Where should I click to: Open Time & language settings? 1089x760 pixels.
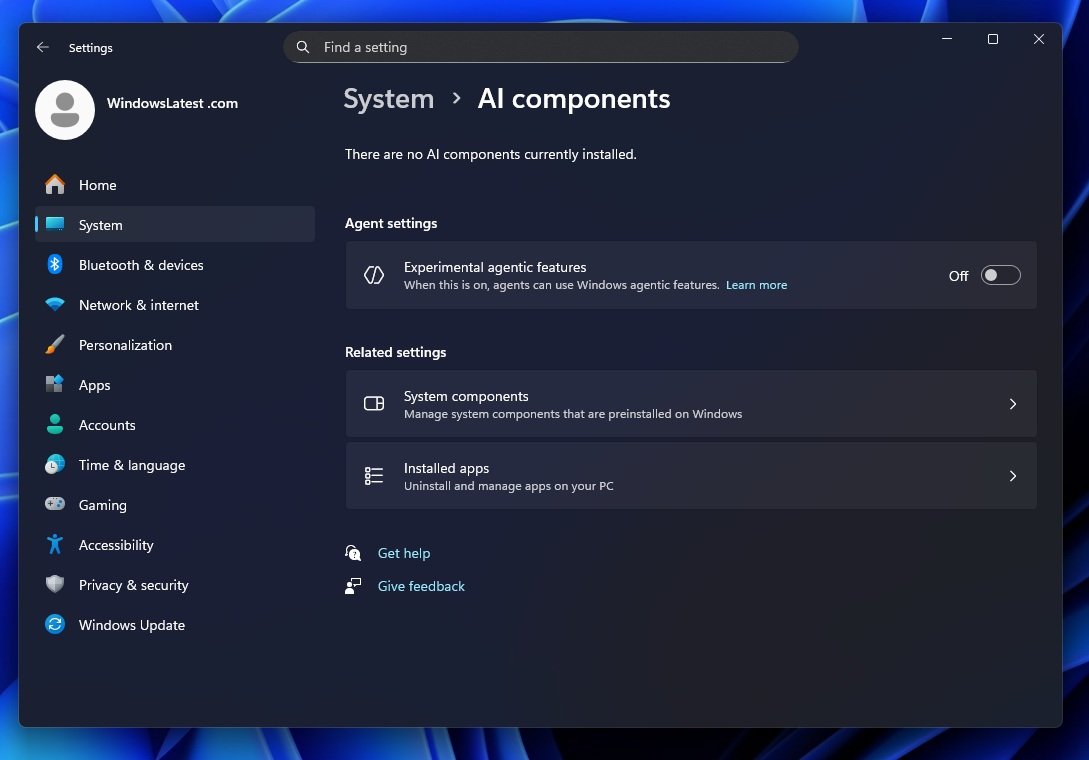(131, 465)
